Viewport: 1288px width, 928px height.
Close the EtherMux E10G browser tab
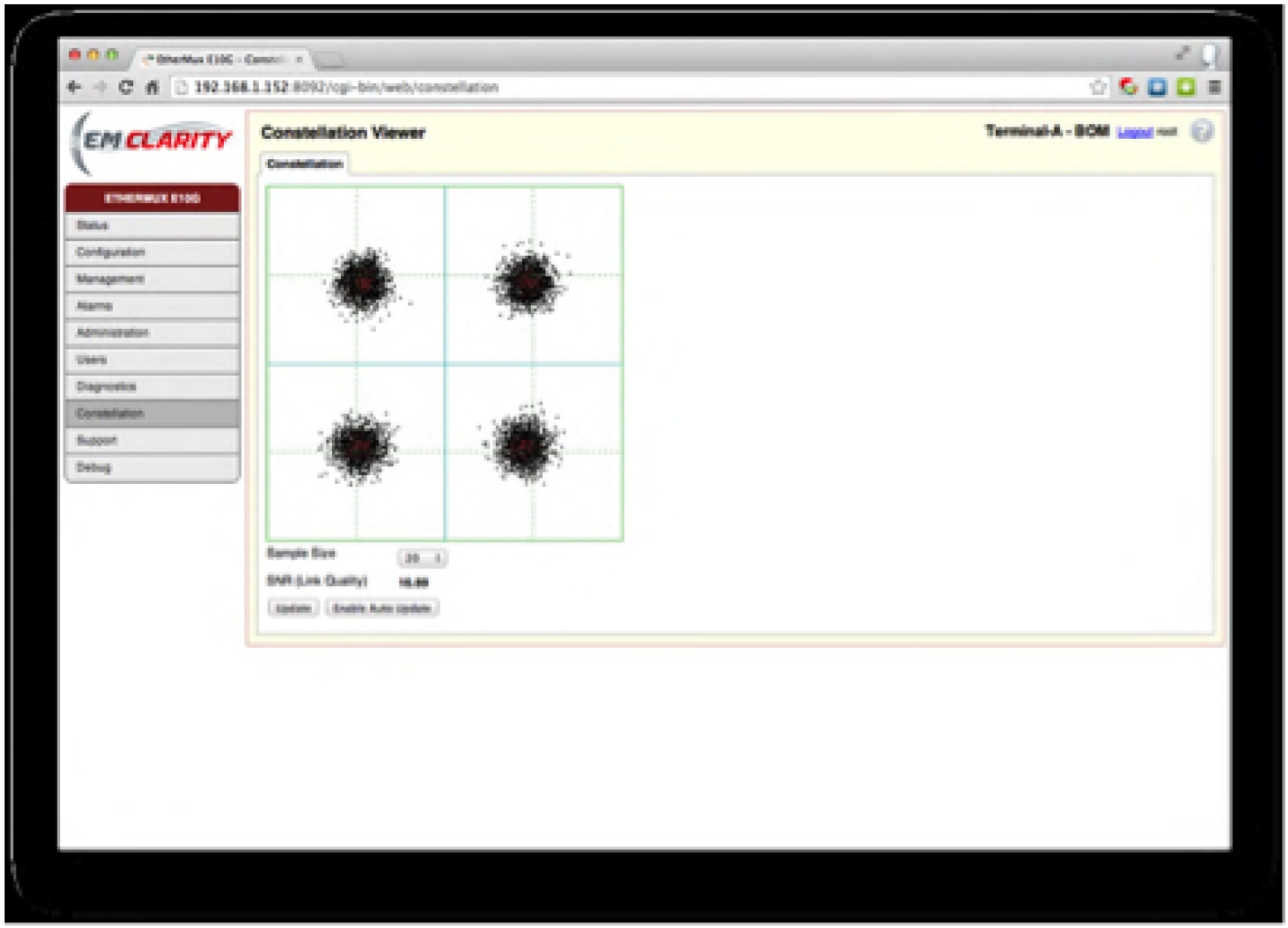tap(299, 59)
